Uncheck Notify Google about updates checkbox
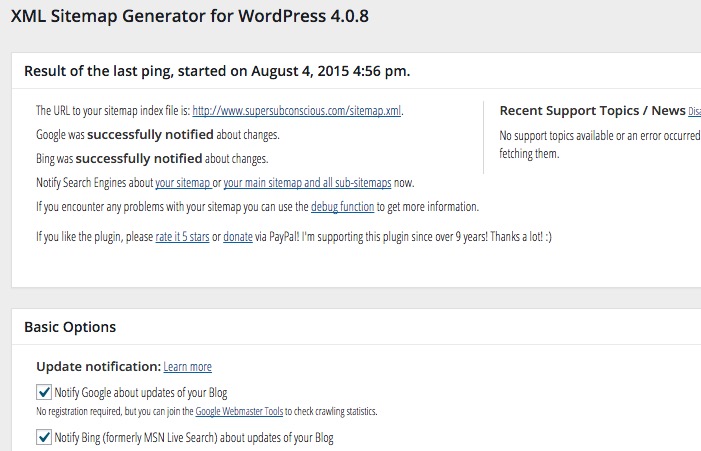 click(x=44, y=392)
